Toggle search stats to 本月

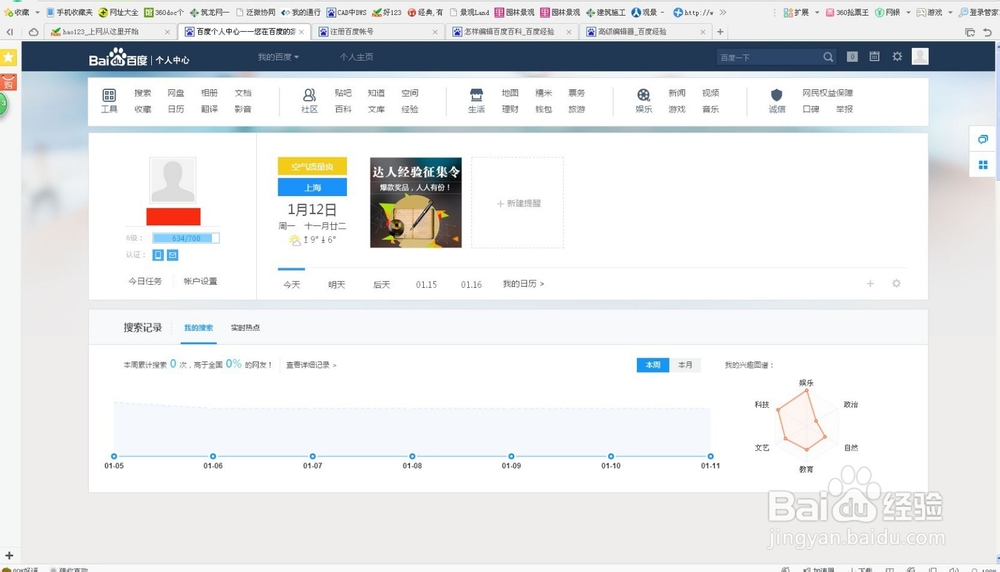point(685,365)
